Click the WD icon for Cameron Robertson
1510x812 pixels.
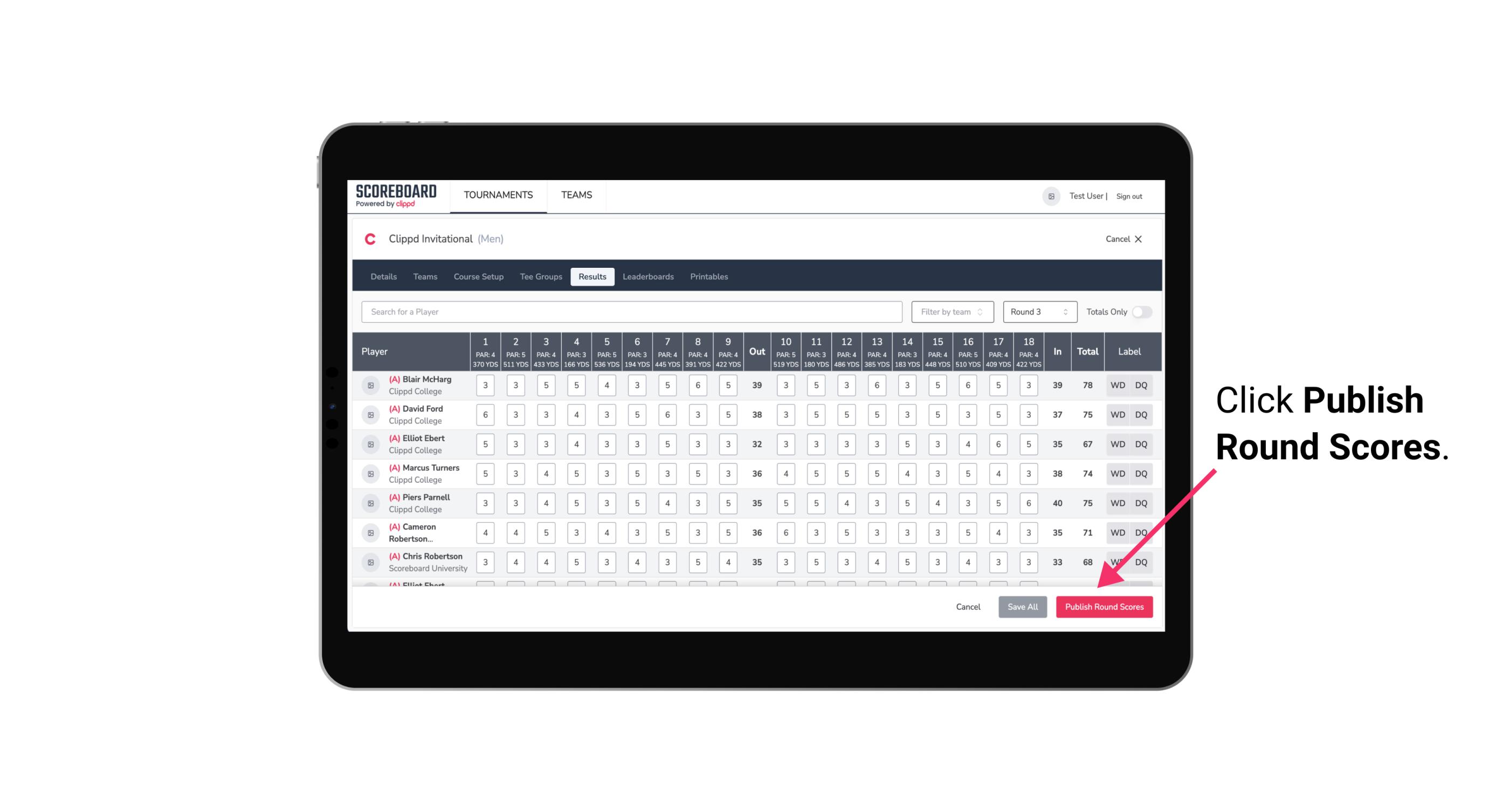click(x=1117, y=532)
